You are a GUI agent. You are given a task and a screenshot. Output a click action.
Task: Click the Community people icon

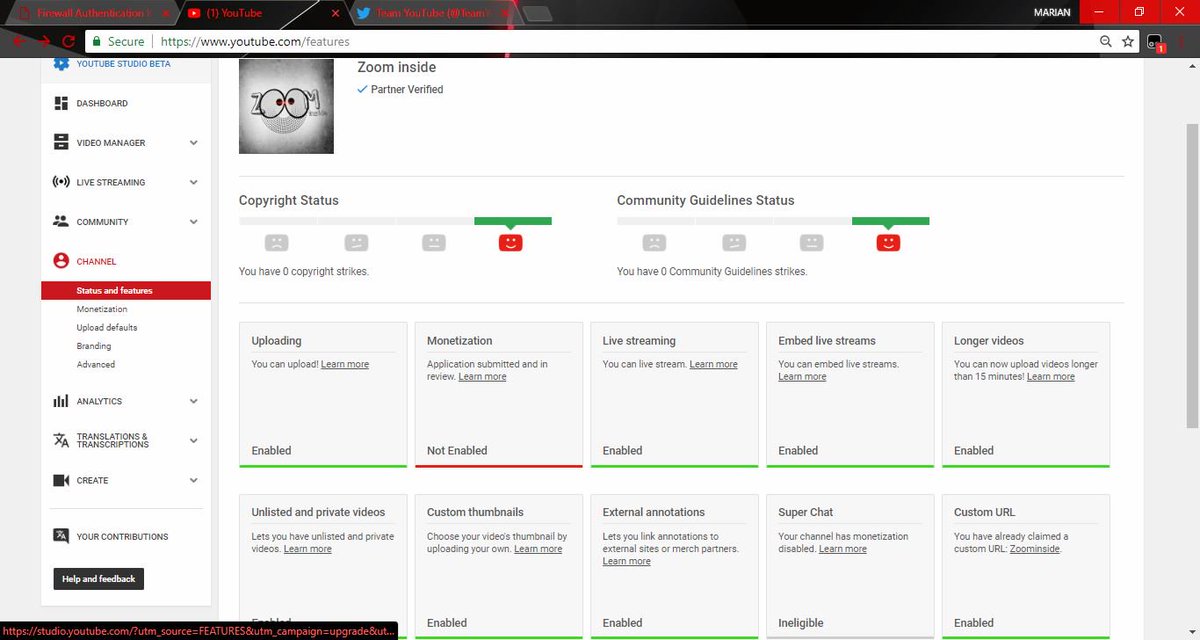pos(61,221)
